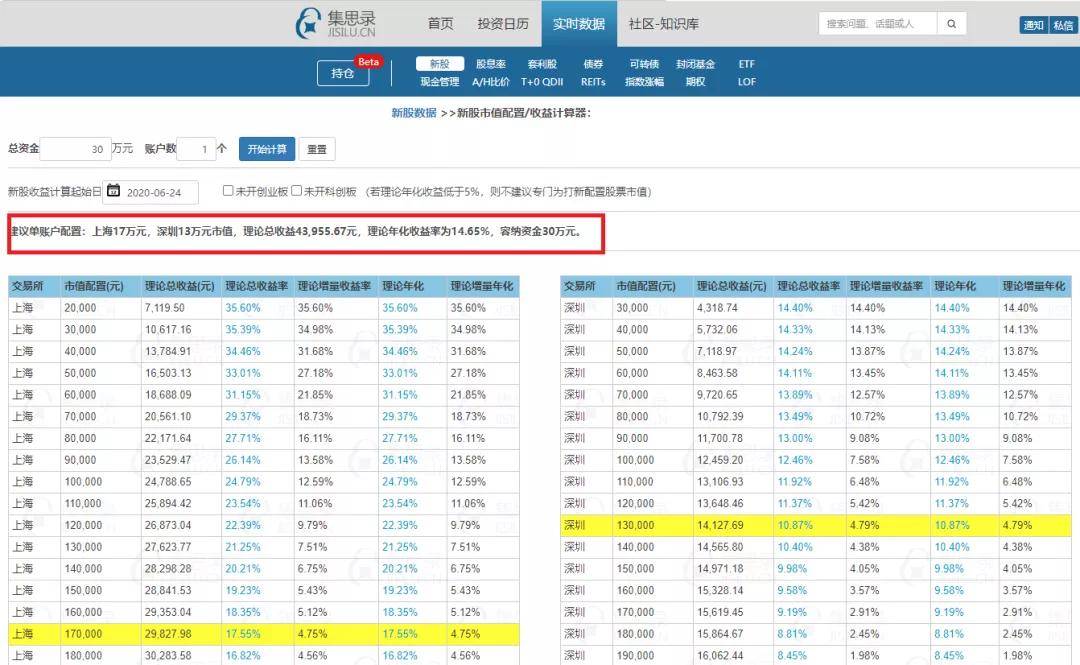Check the 未开创业板 checkbox
1080x665 pixels.
tap(229, 191)
